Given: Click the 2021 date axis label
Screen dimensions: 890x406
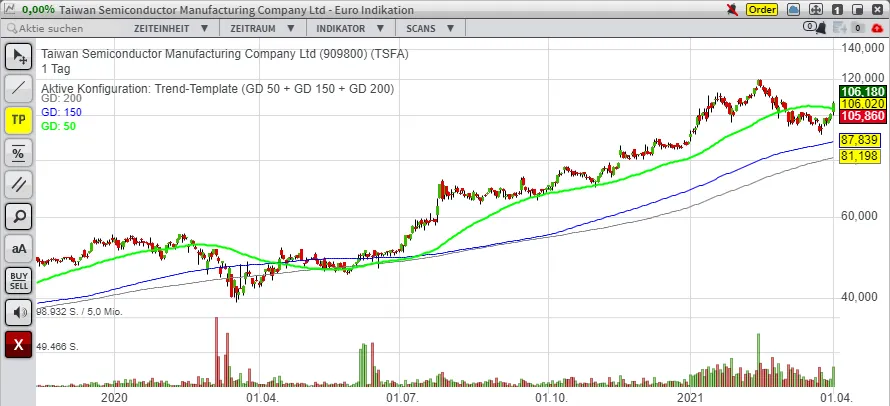Looking at the screenshot, I should [x=692, y=397].
